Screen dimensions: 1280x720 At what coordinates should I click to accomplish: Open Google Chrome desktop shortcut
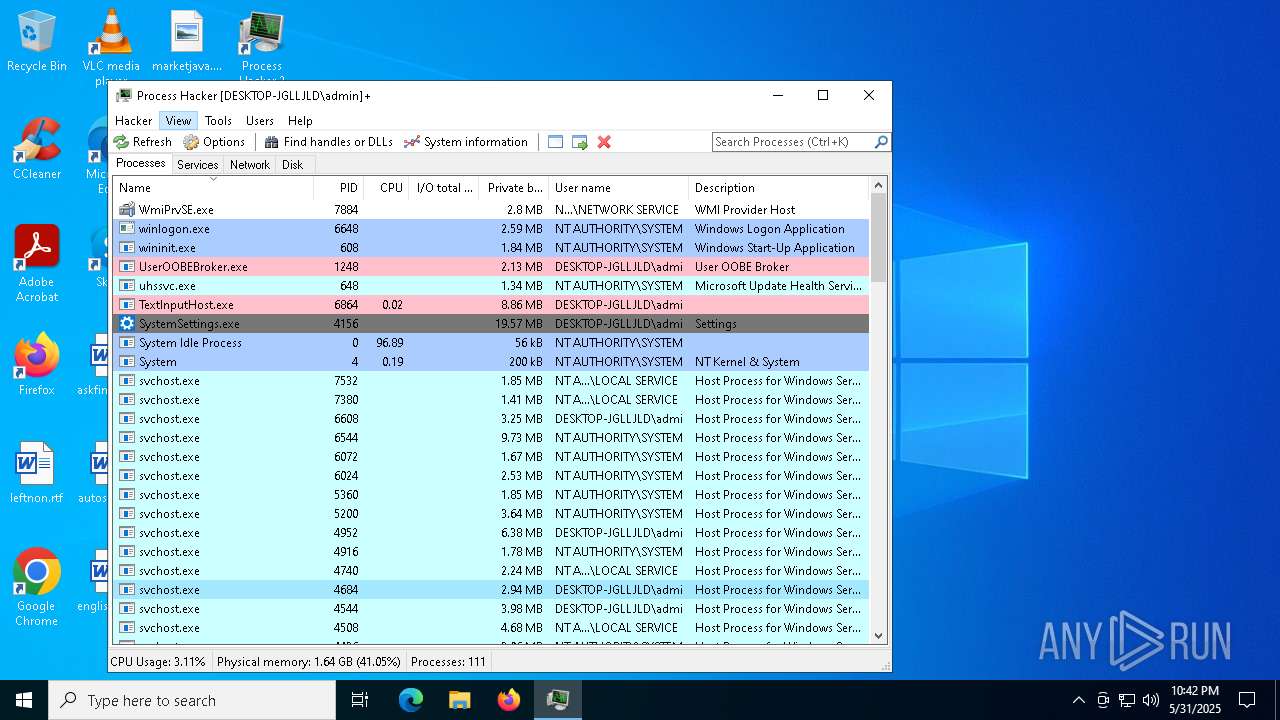(x=37, y=588)
